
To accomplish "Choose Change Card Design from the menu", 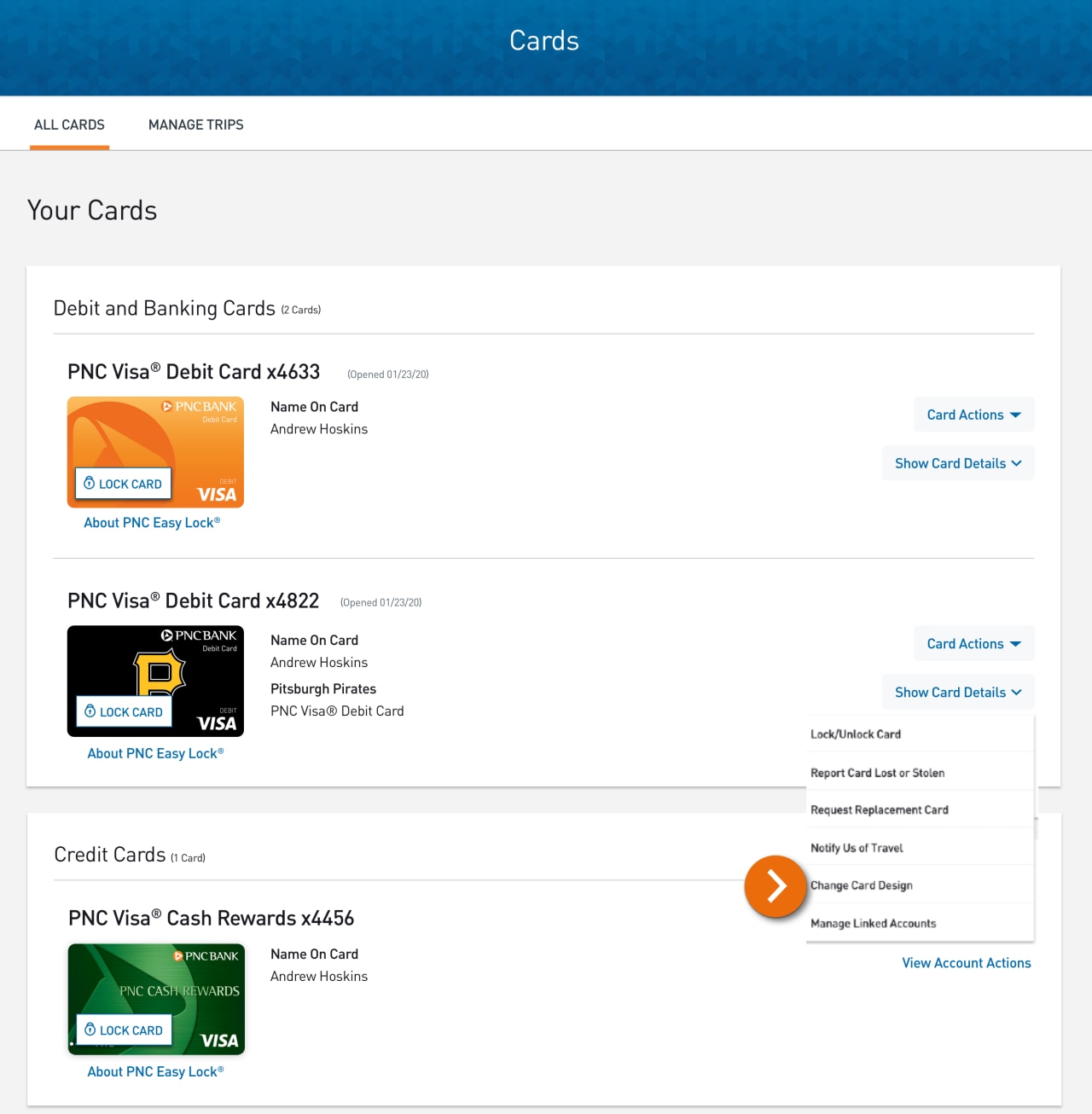I will pos(861,885).
